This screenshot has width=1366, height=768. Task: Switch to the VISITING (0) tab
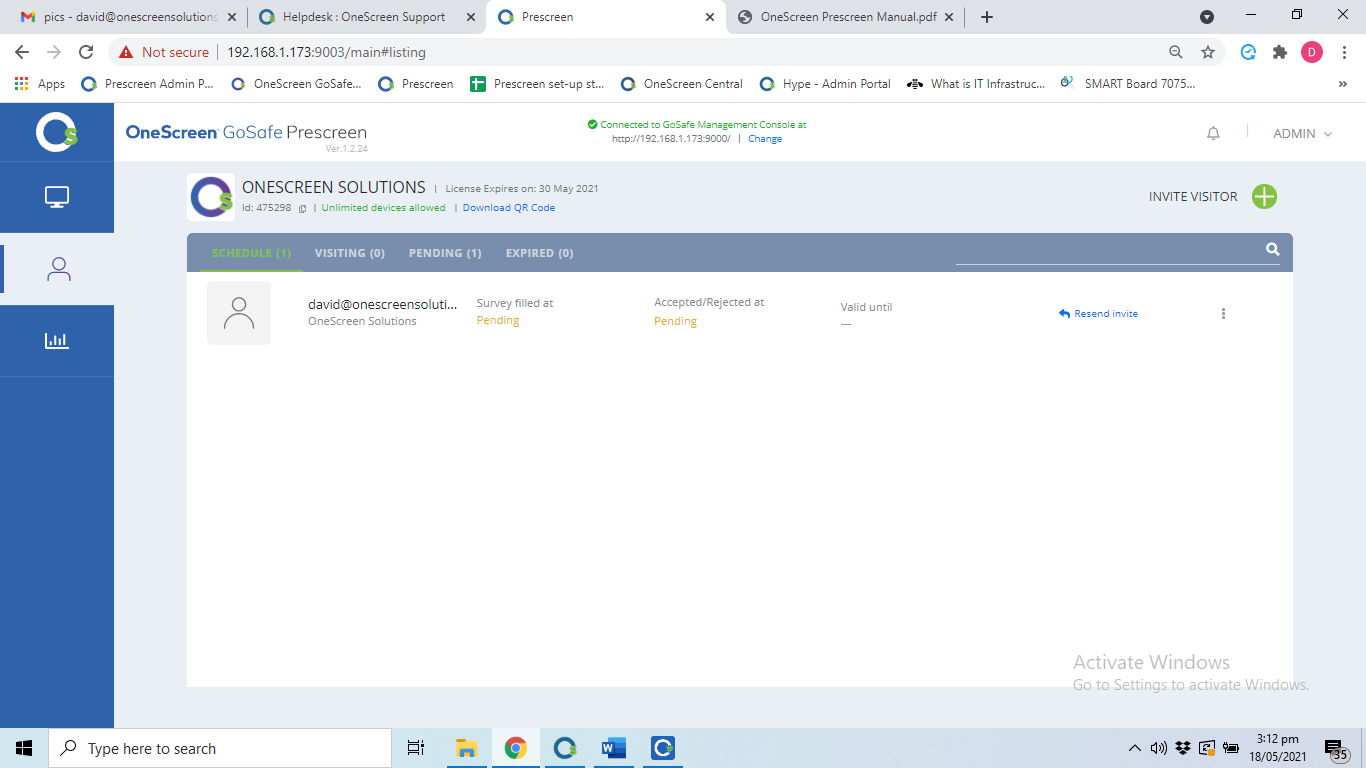coord(350,253)
